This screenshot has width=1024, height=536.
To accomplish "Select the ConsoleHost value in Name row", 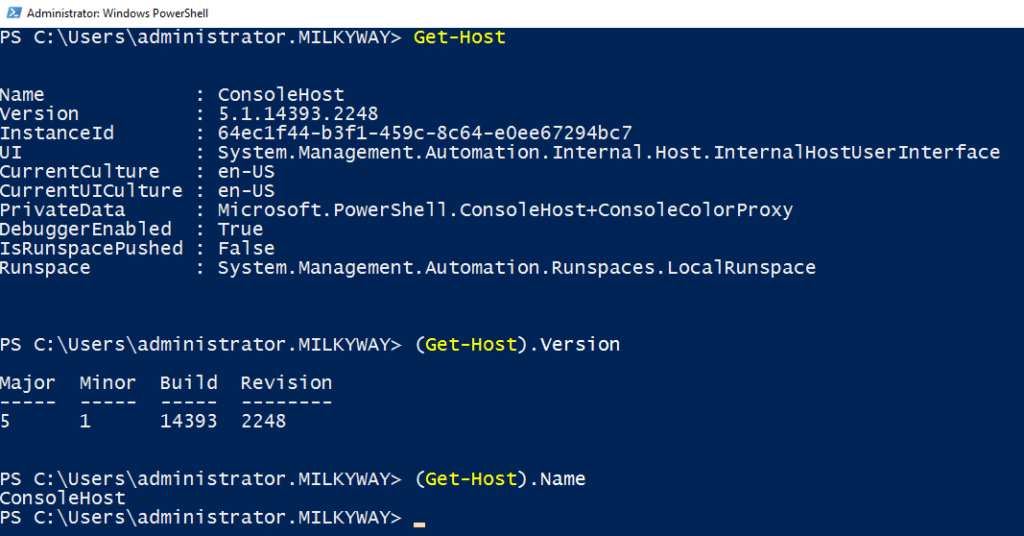I will click(x=281, y=95).
